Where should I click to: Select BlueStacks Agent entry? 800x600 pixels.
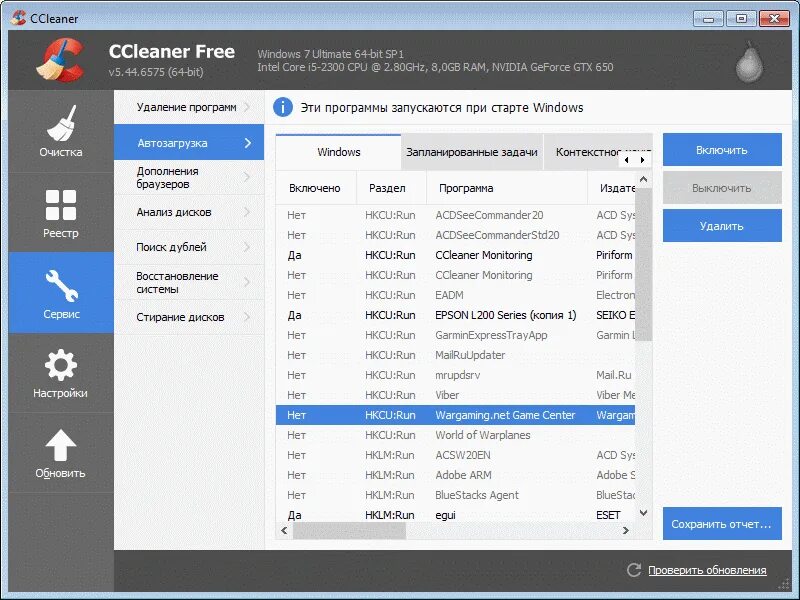(456, 495)
